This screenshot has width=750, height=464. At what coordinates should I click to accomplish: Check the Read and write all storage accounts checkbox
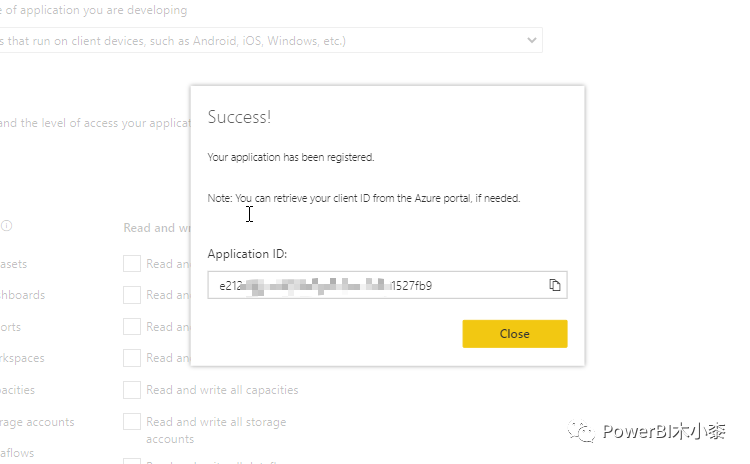[132, 422]
